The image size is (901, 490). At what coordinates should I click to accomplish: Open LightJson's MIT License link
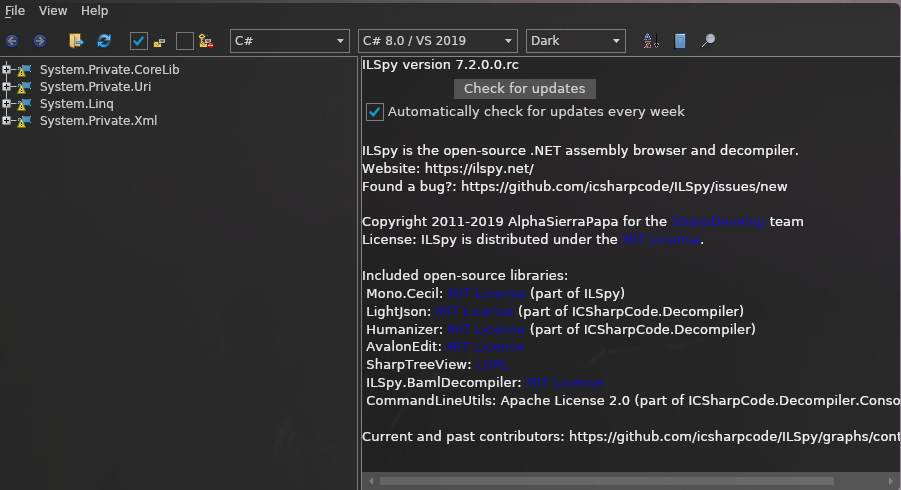(x=474, y=311)
